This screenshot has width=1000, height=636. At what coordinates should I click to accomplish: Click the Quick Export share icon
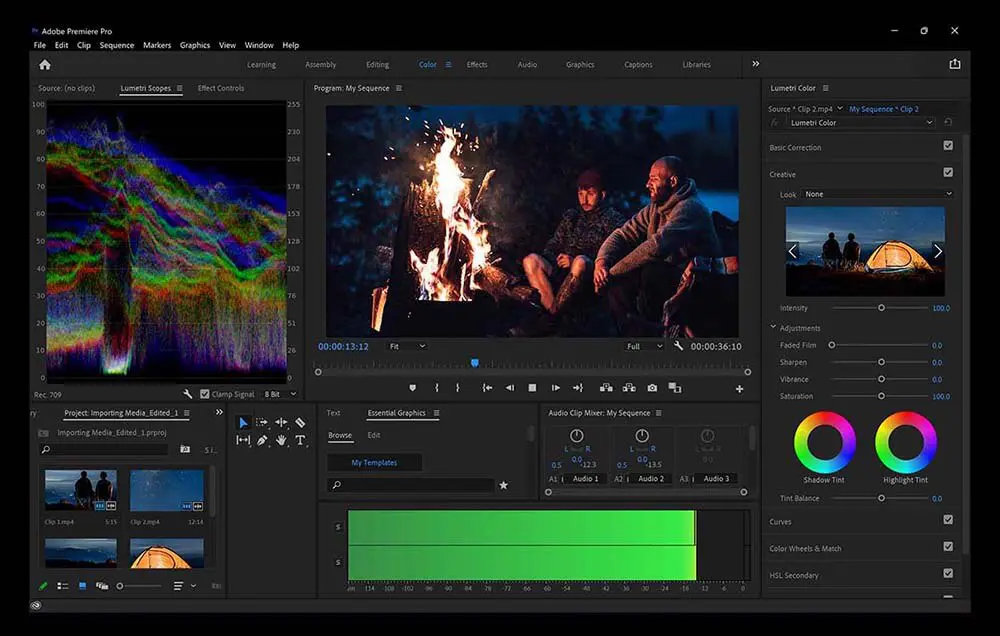(x=955, y=64)
